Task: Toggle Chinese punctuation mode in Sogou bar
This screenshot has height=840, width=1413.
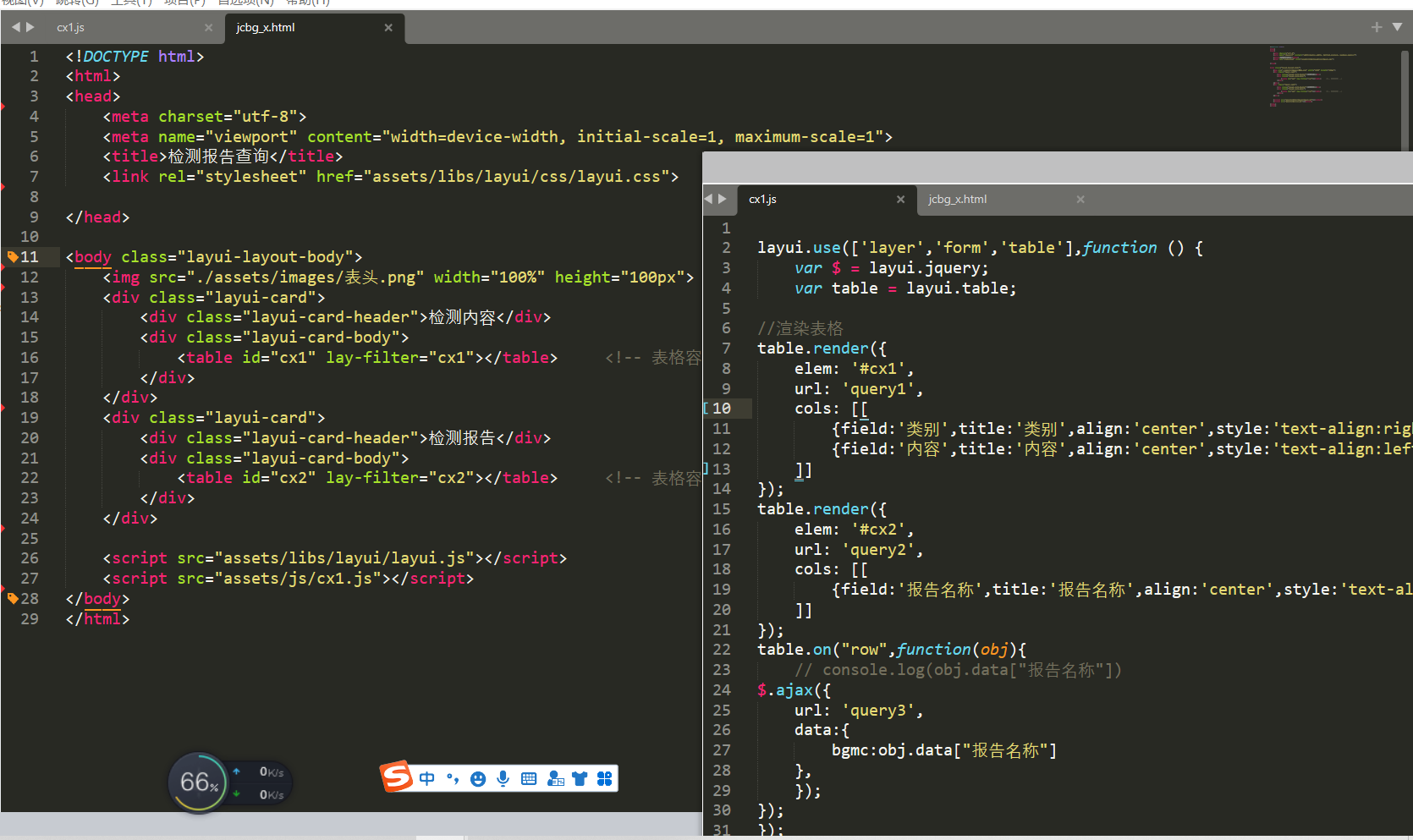Action: tap(453, 778)
